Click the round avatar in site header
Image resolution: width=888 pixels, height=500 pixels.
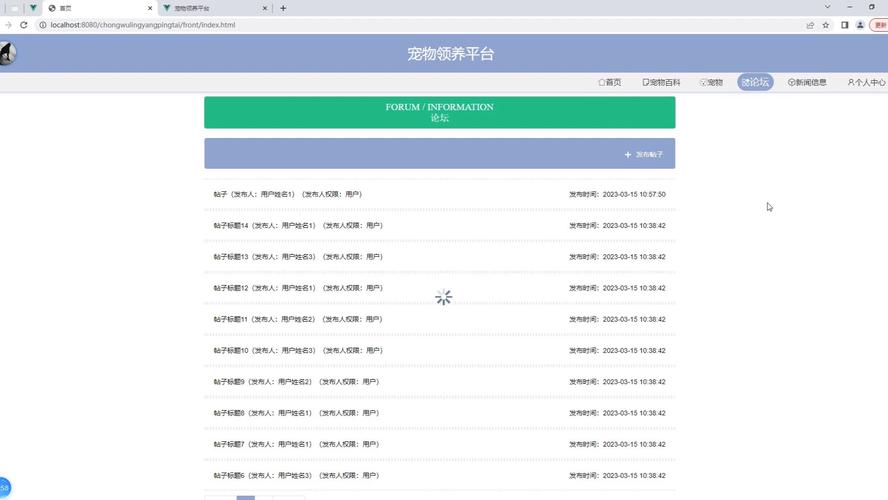(x=7, y=54)
